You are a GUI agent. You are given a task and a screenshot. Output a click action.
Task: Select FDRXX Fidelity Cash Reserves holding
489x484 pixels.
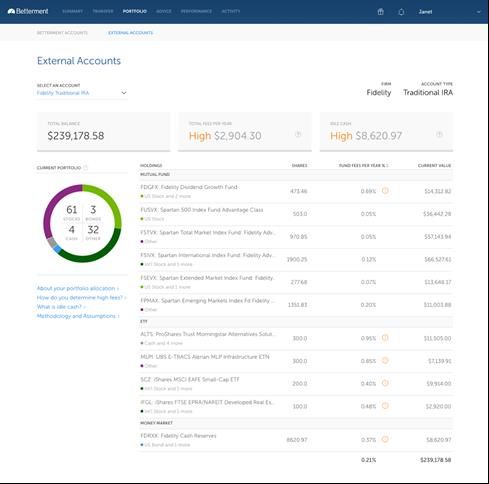(x=295, y=440)
